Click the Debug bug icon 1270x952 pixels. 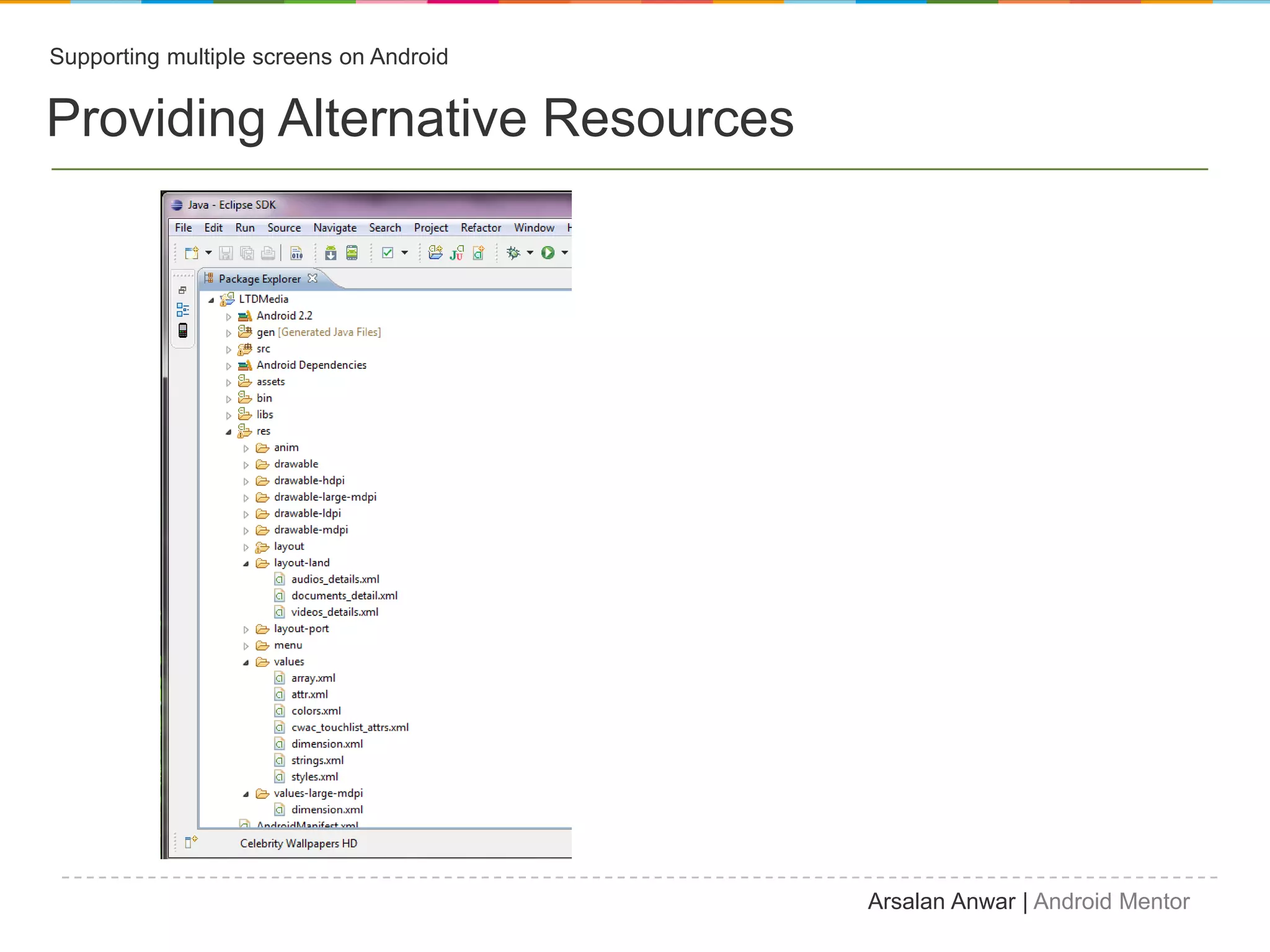[x=513, y=253]
